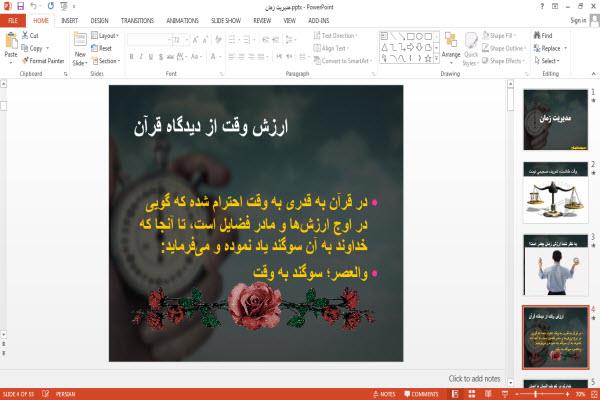600x400 pixels.
Task: Switch to the ANIMATIONS tab
Action: point(183,20)
